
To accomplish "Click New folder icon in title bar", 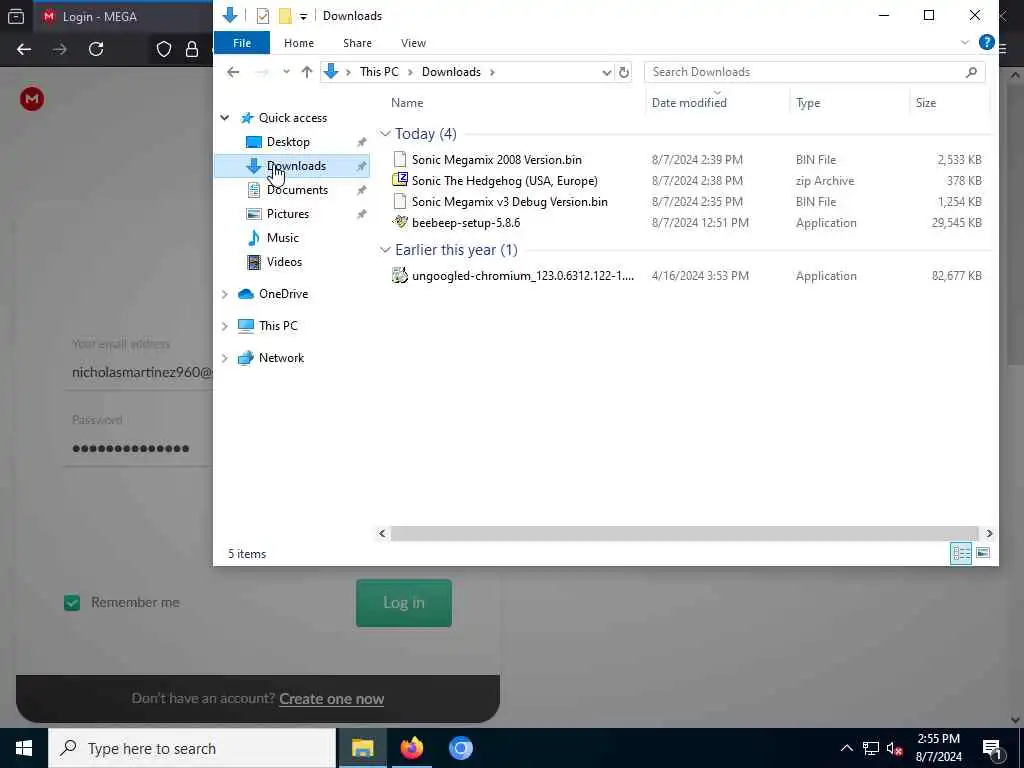I will [x=285, y=16].
